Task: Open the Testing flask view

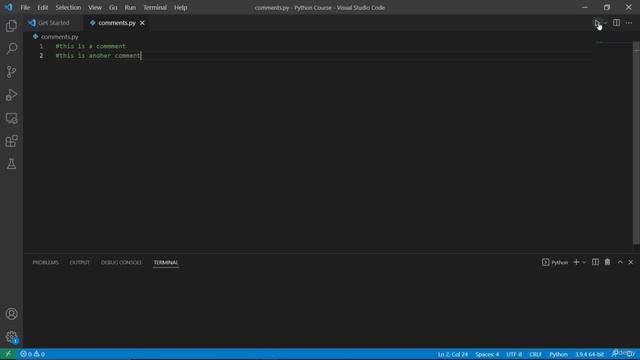Action: (11, 164)
